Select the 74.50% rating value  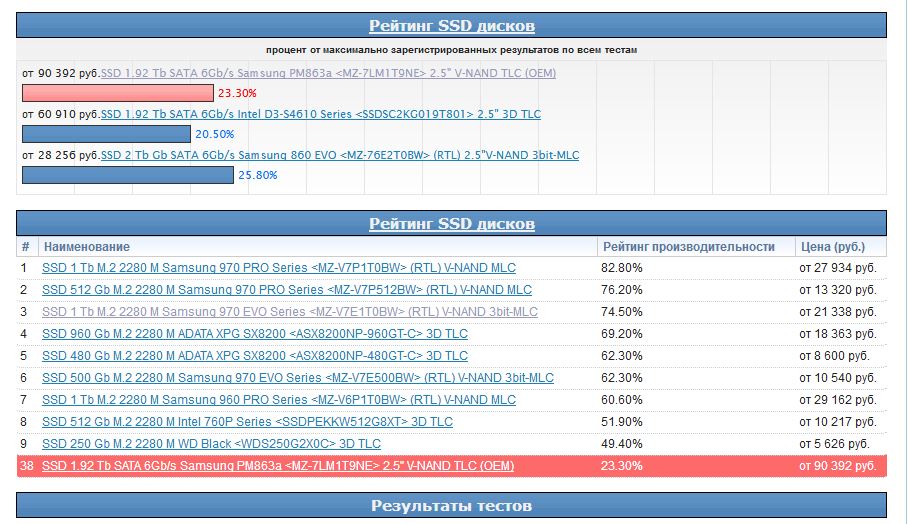click(x=621, y=312)
